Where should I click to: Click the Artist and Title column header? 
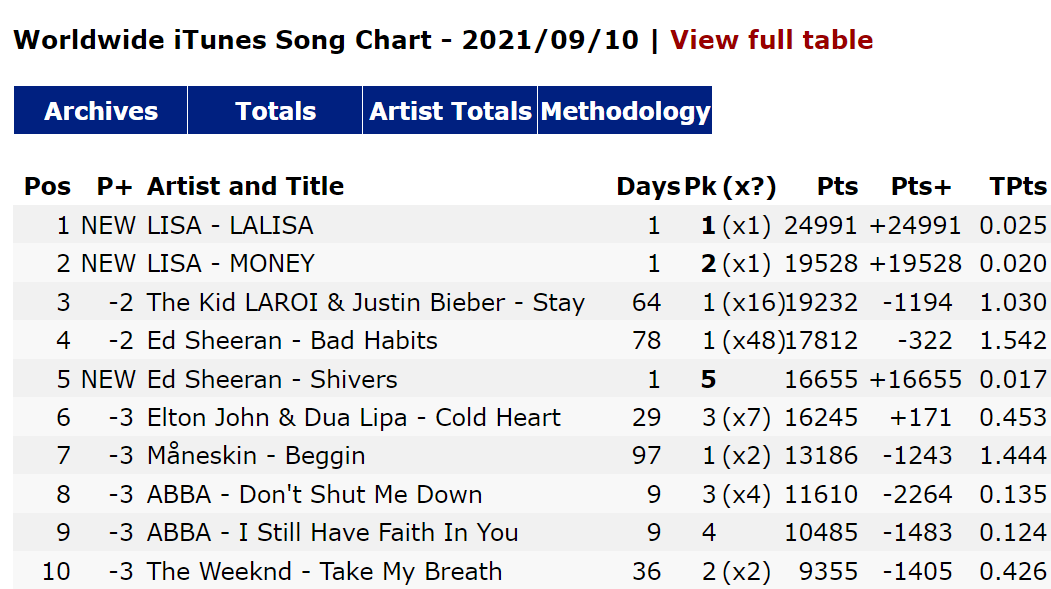pos(245,186)
